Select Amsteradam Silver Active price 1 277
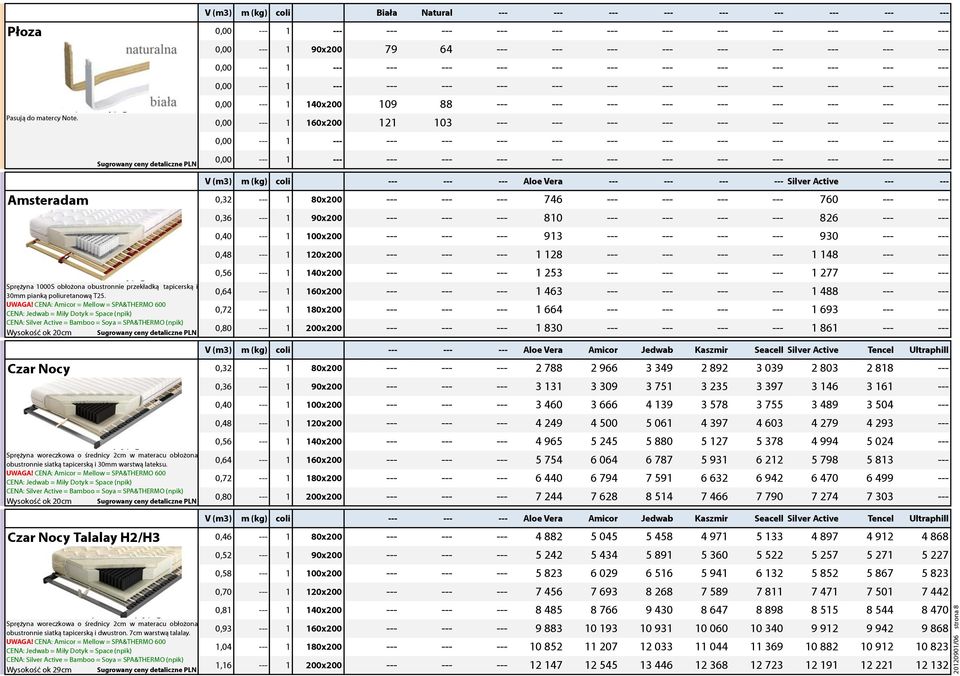This screenshot has width=960, height=676. tap(825, 272)
